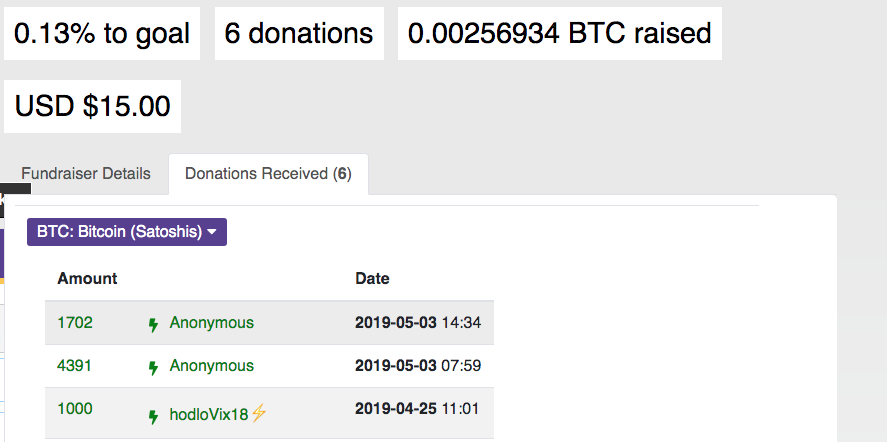The image size is (887, 442).
Task: Click the 2019-04-25 11:01 date cell
Action: pyautogui.click(x=418, y=409)
